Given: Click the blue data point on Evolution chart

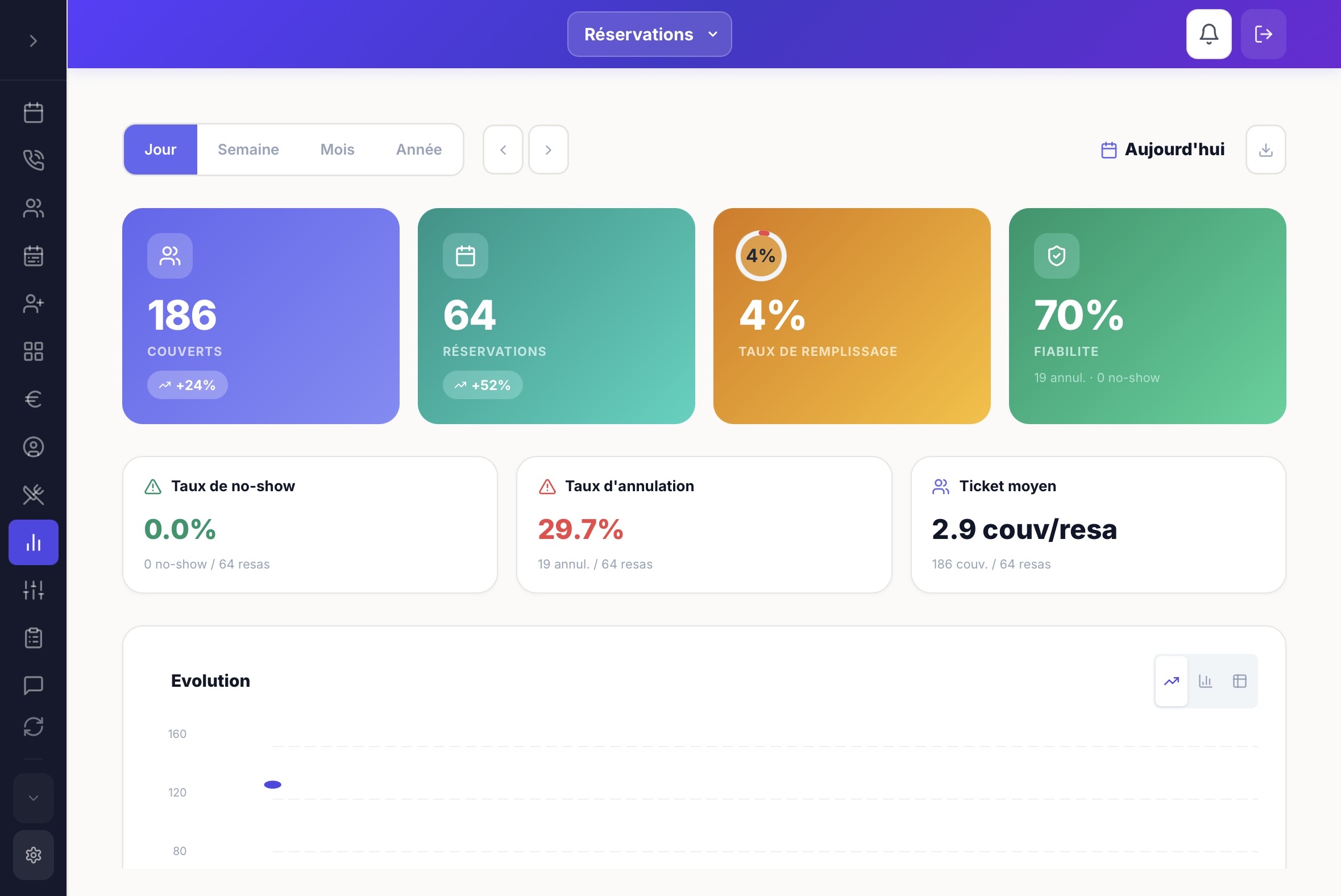Looking at the screenshot, I should click(272, 785).
